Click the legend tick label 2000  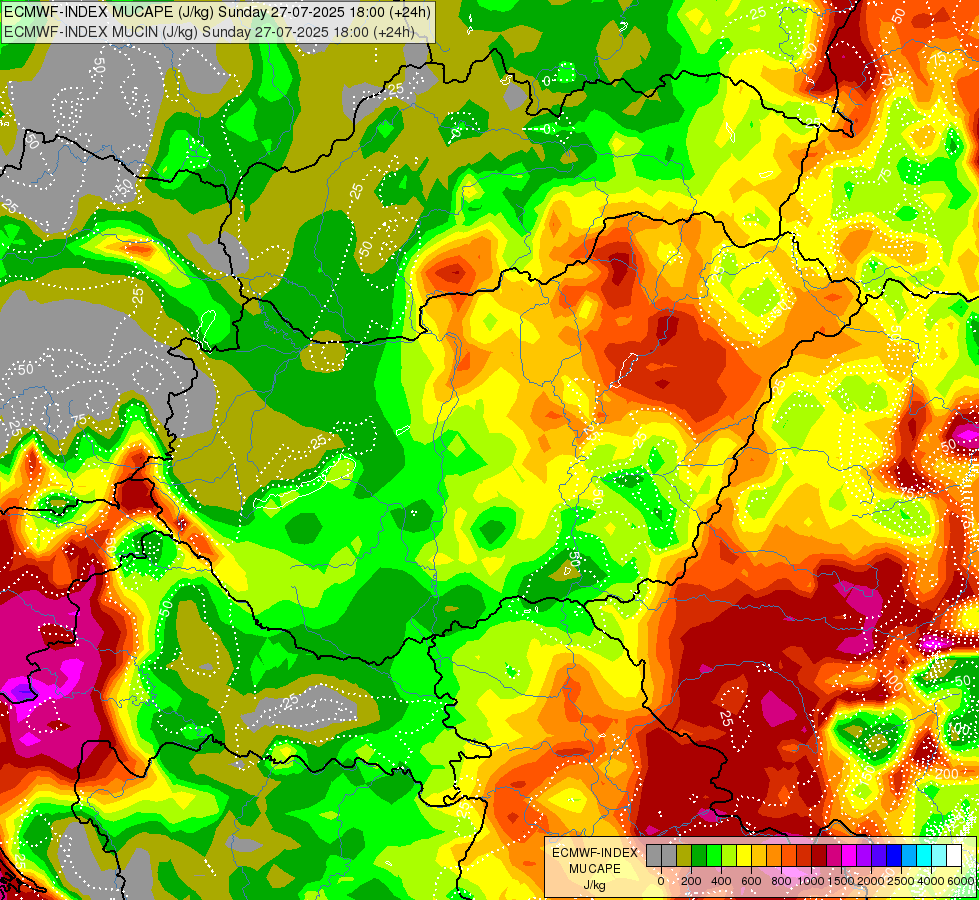[x=871, y=881]
